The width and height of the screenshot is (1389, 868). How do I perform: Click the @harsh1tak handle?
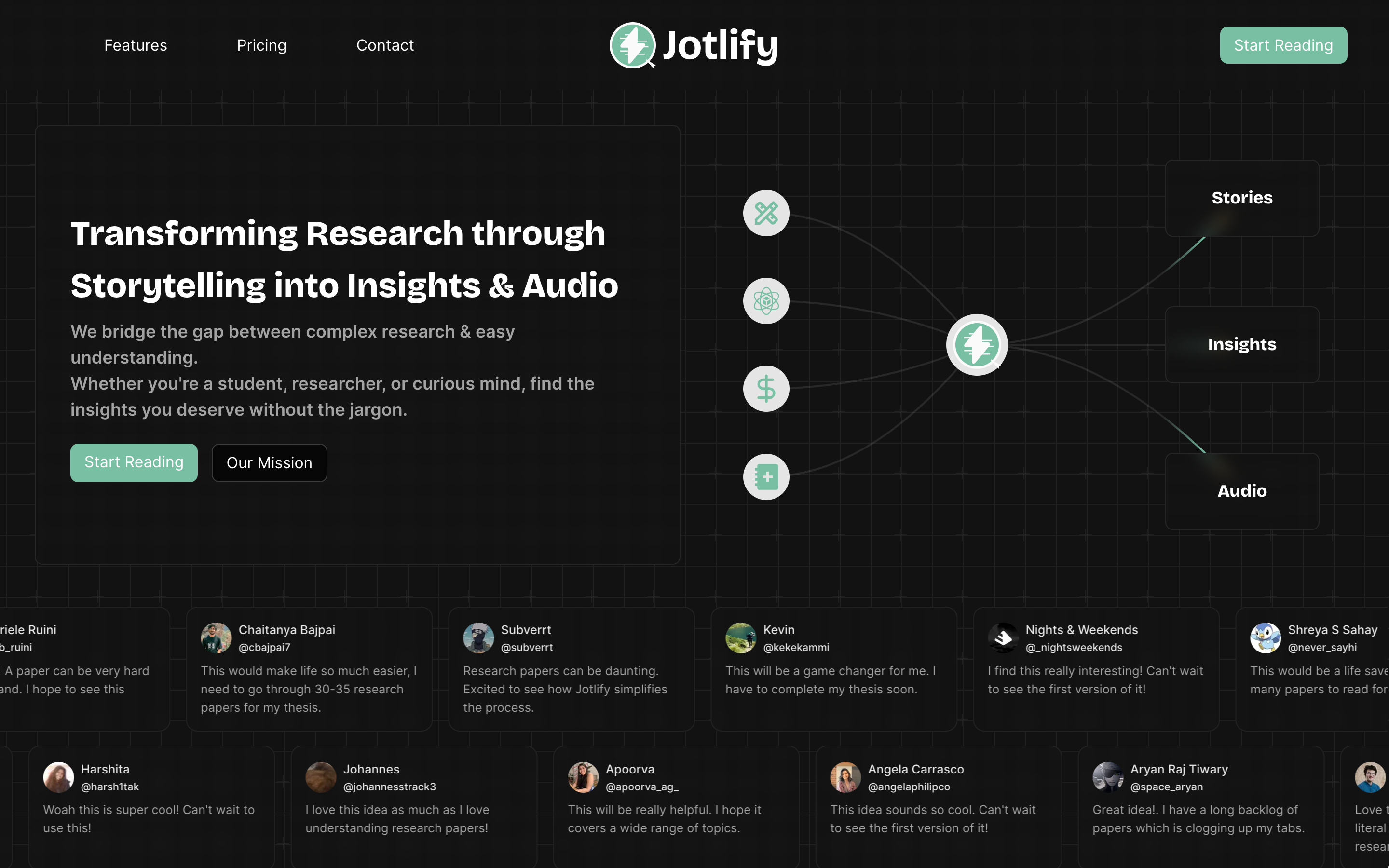tap(109, 787)
